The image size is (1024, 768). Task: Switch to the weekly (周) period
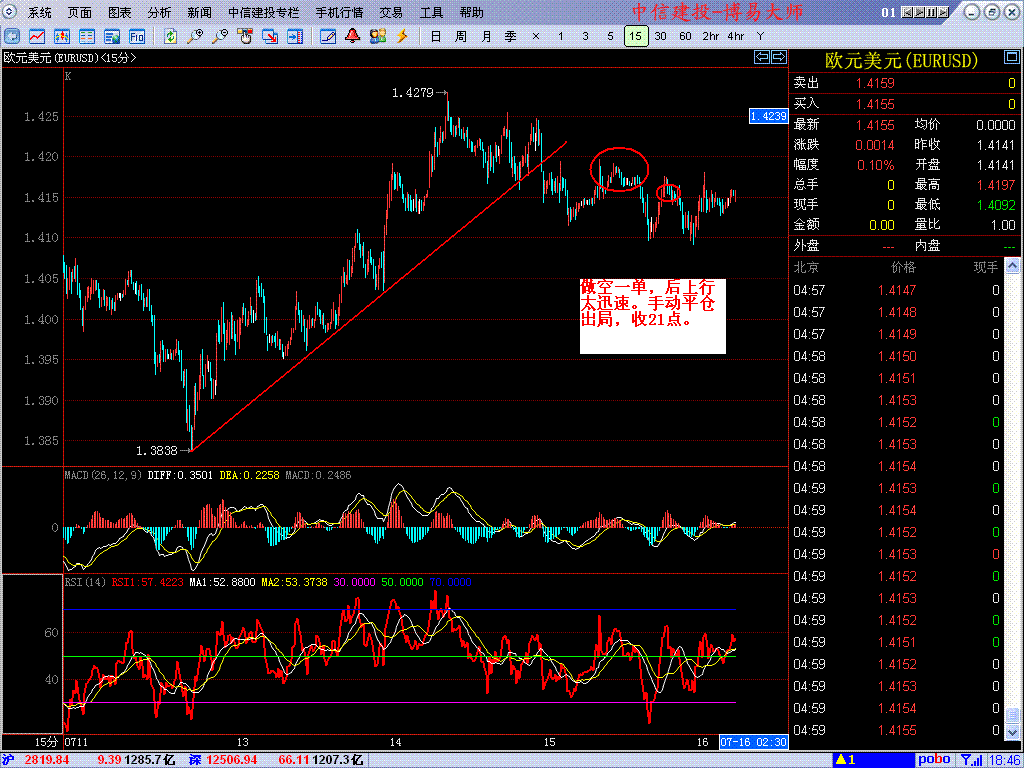pos(461,36)
